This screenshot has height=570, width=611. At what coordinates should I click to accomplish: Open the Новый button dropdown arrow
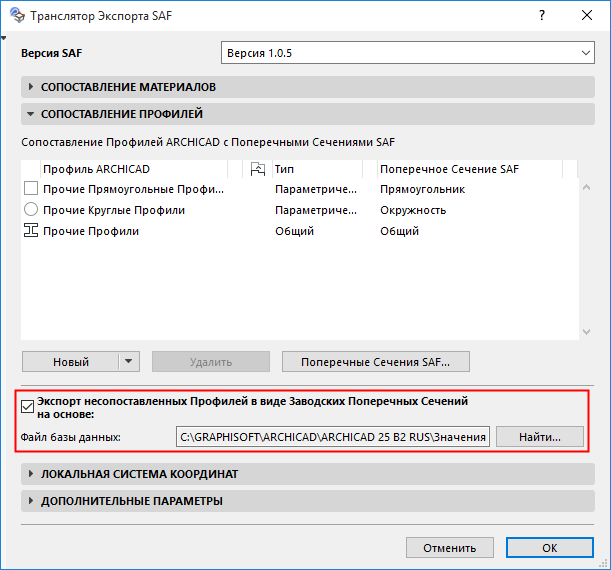coord(129,362)
